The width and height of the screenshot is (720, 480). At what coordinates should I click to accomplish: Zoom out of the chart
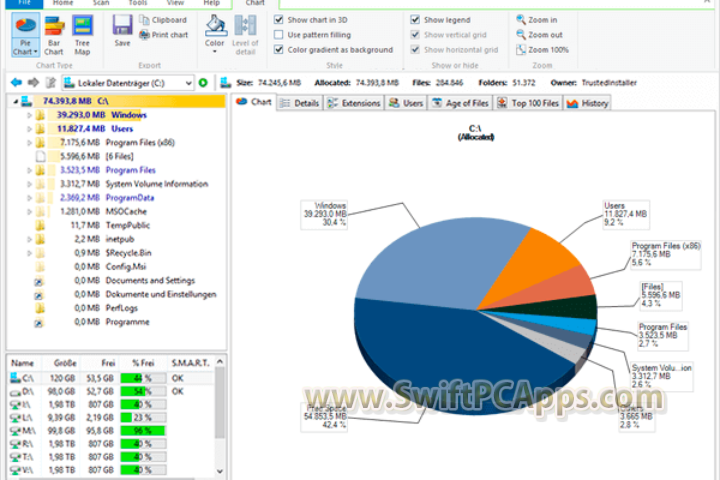(x=539, y=34)
